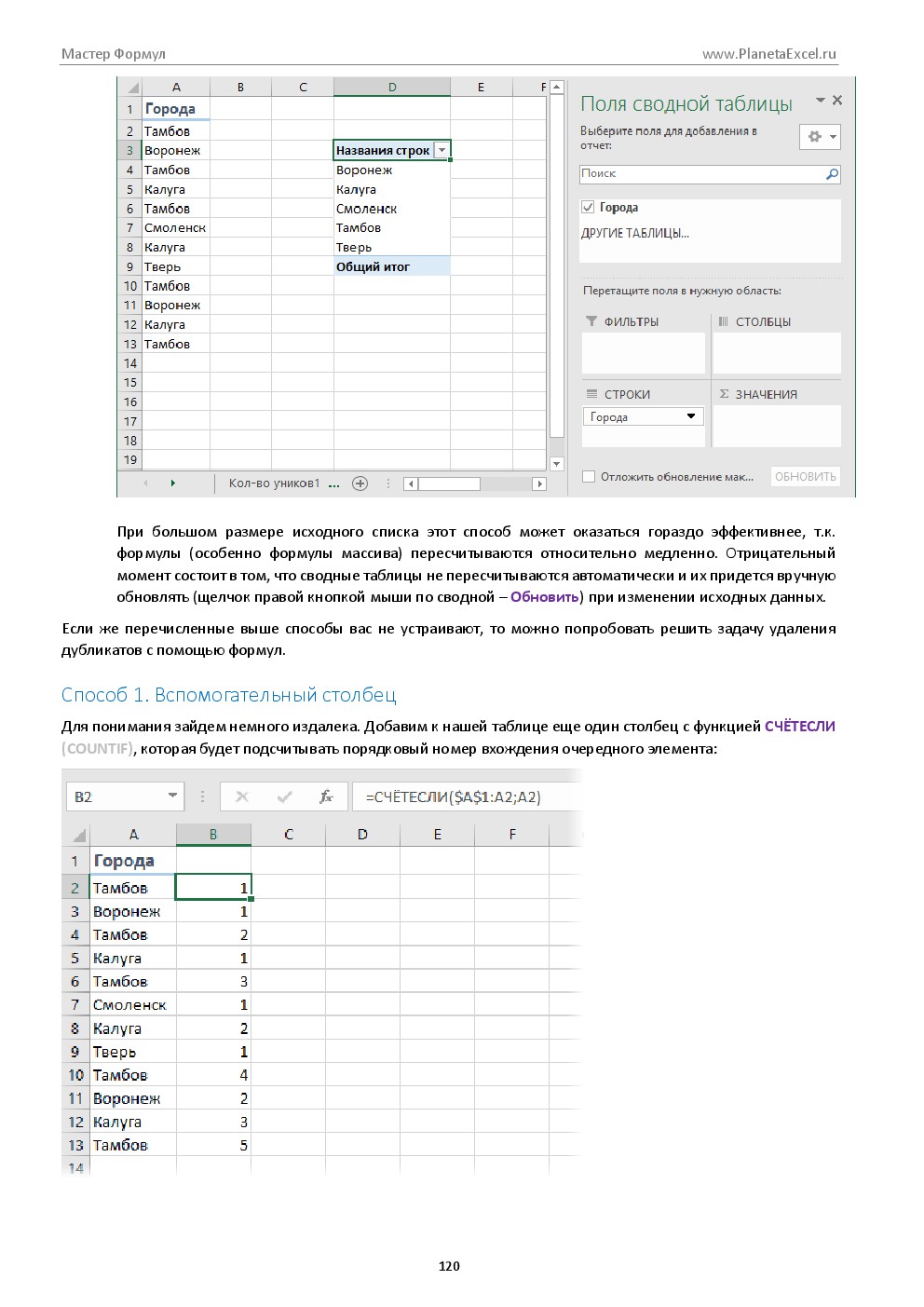Click horizontal scrollbar left arrow
This screenshot has width=924, height=1307.
410,483
